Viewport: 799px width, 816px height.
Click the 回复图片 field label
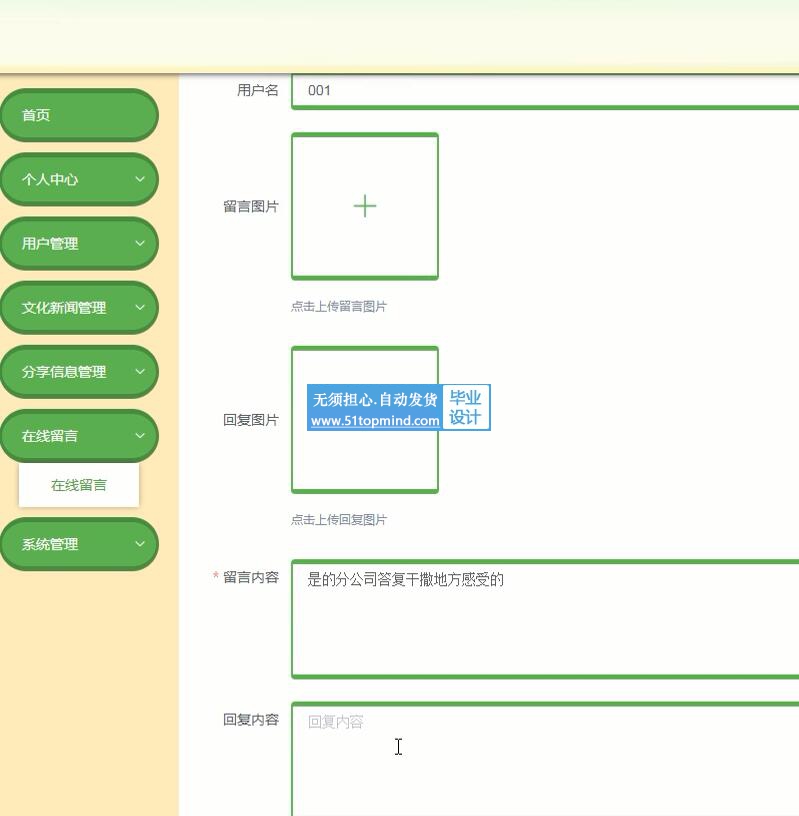(251, 420)
